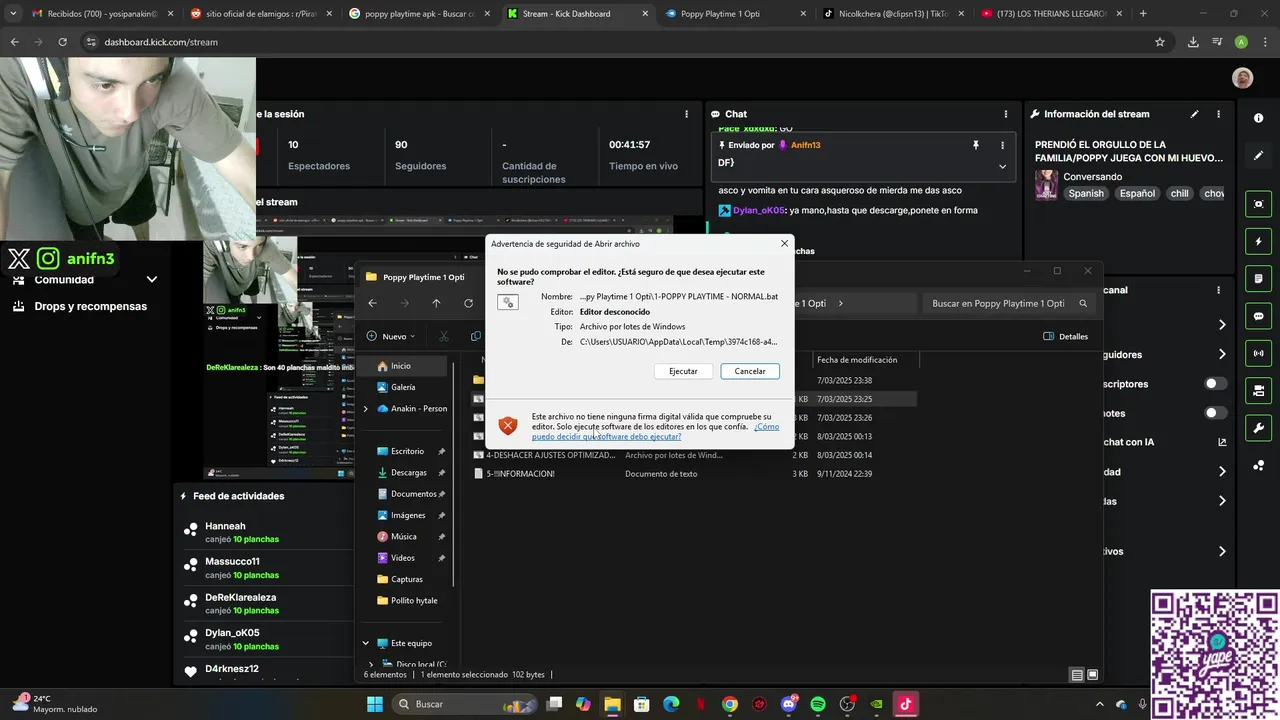This screenshot has width=1280, height=720.
Task: Open session stats three-dot menu
Action: tap(686, 114)
